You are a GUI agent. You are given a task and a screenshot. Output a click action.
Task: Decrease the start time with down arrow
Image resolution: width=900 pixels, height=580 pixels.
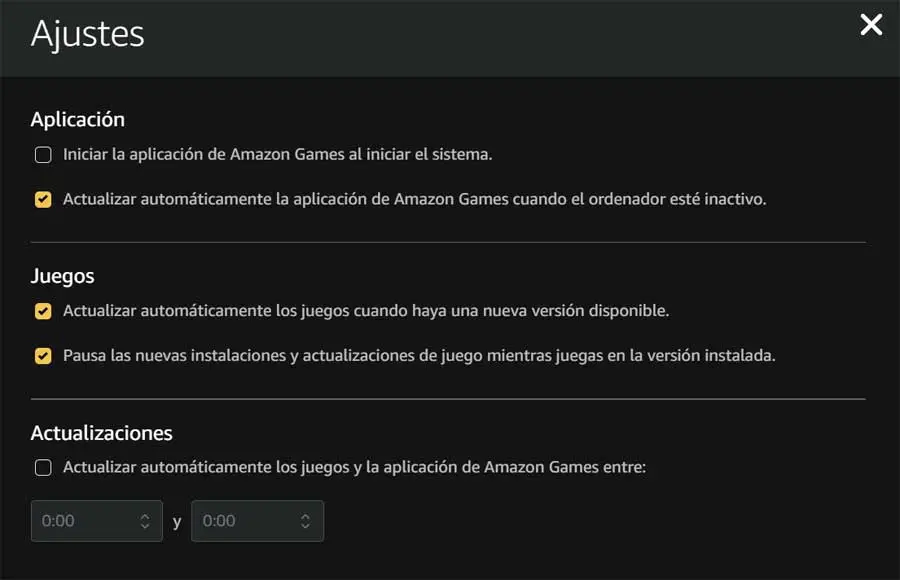tap(145, 526)
